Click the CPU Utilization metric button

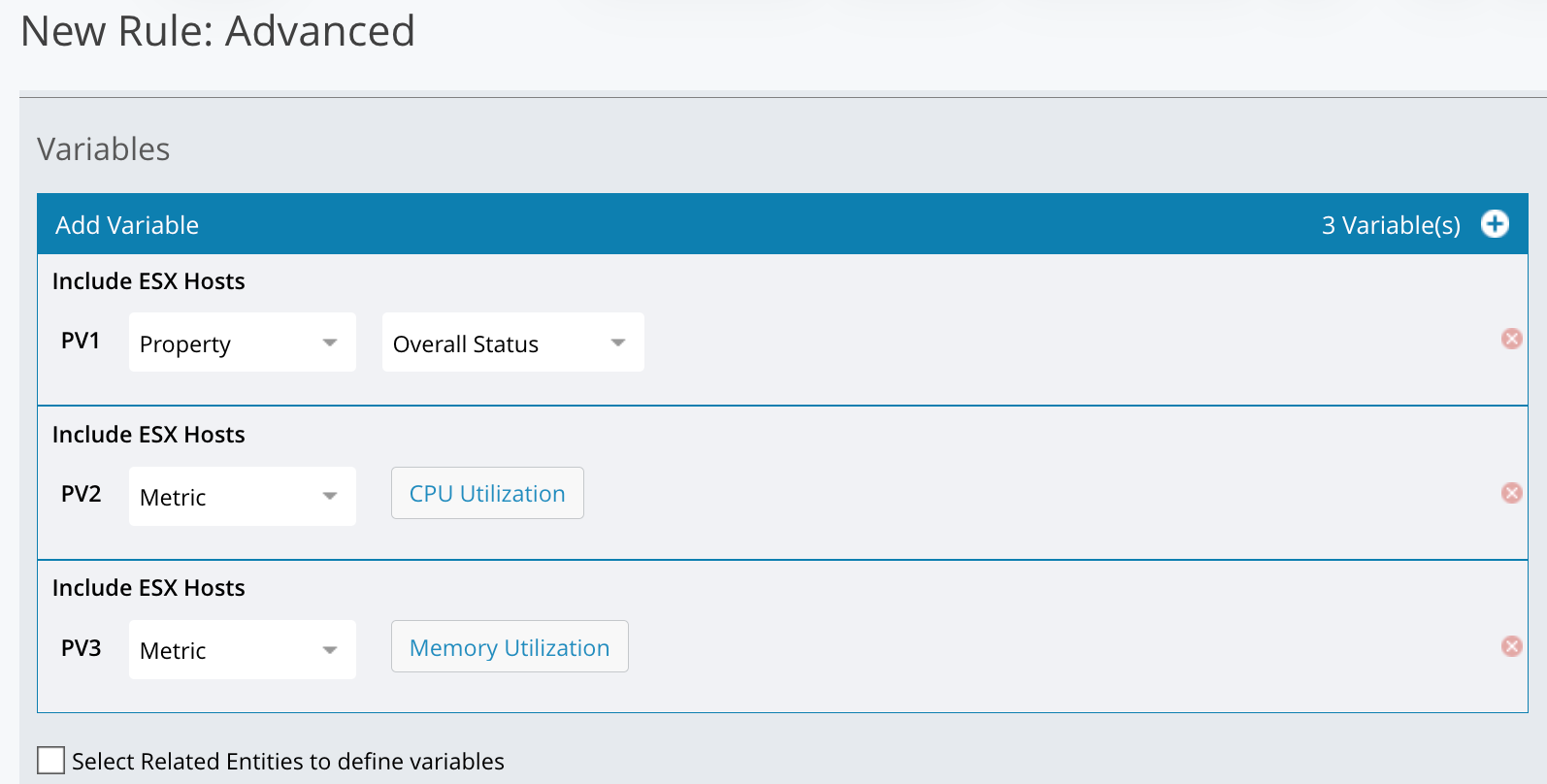coord(487,494)
